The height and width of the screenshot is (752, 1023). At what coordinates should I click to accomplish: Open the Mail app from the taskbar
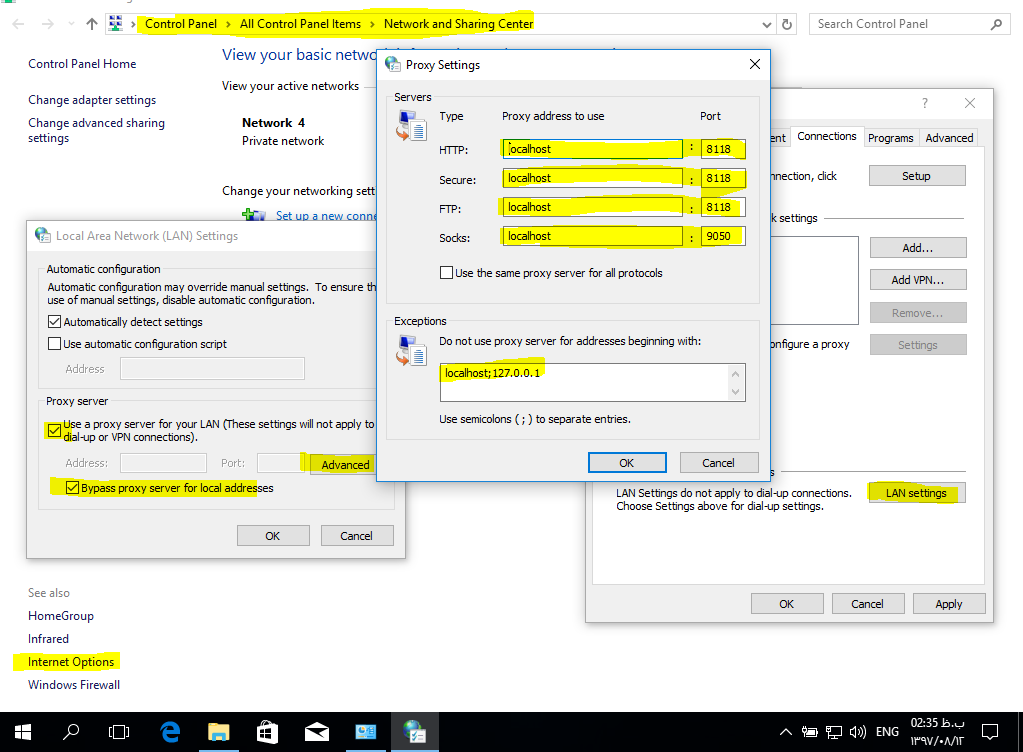tap(316, 732)
